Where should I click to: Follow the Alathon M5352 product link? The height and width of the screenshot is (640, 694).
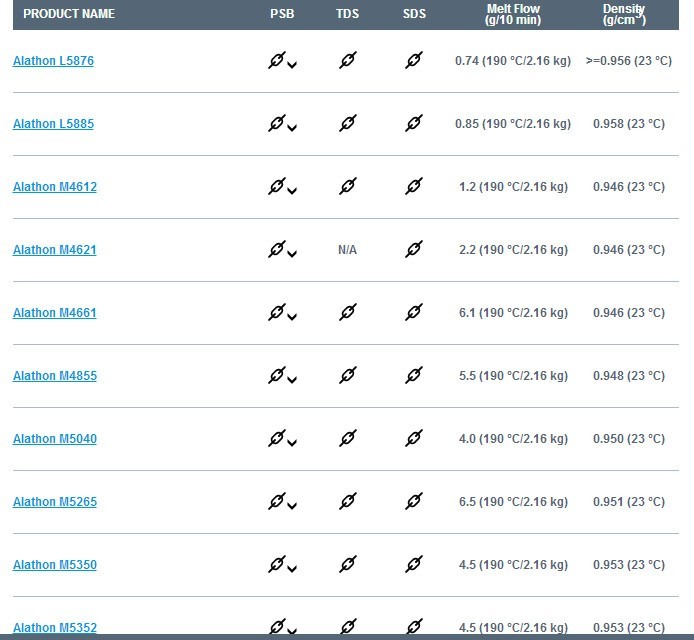(54, 627)
